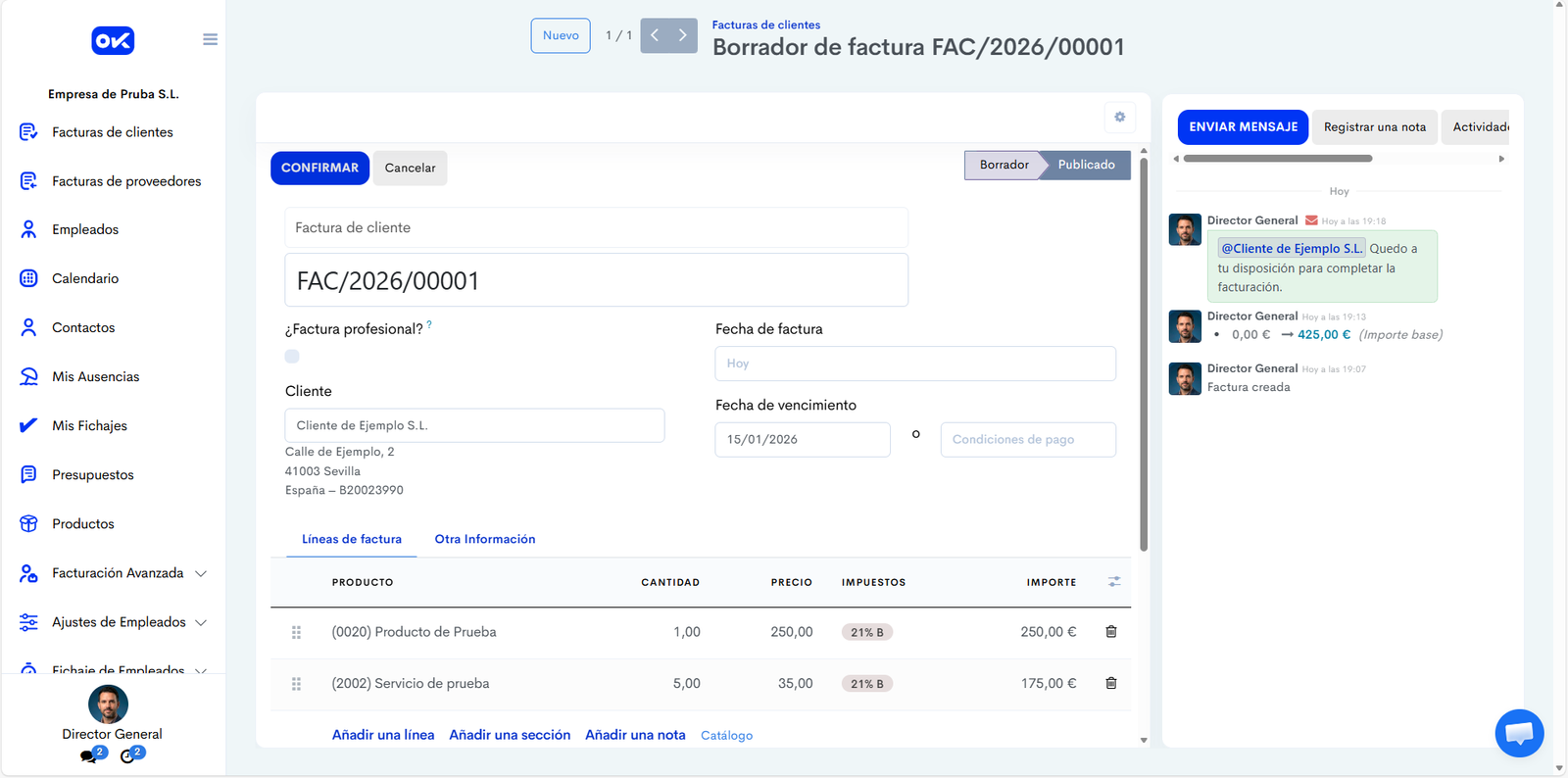The width and height of the screenshot is (1568, 778).
Task: Expand the Ajustes de Empleados menu
Action: tap(201, 622)
